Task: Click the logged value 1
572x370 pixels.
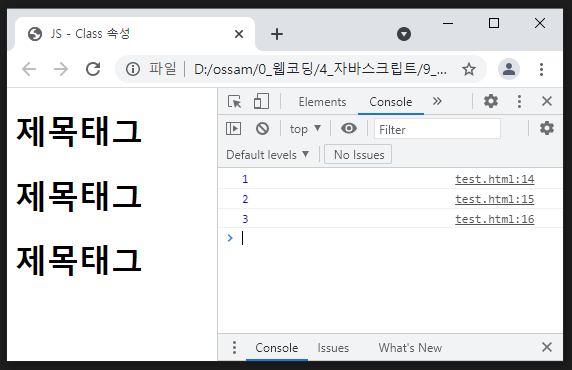Action: pos(245,179)
